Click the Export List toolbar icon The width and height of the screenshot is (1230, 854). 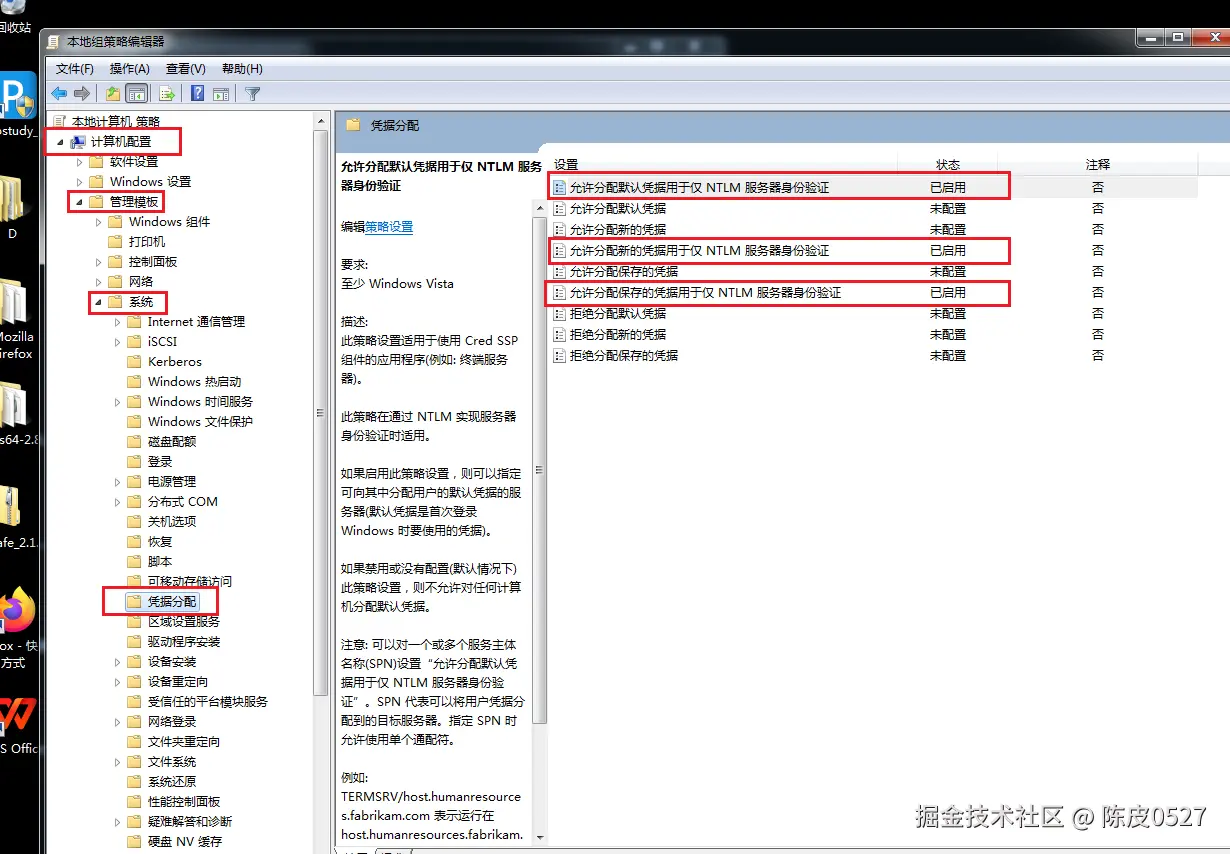coord(165,93)
